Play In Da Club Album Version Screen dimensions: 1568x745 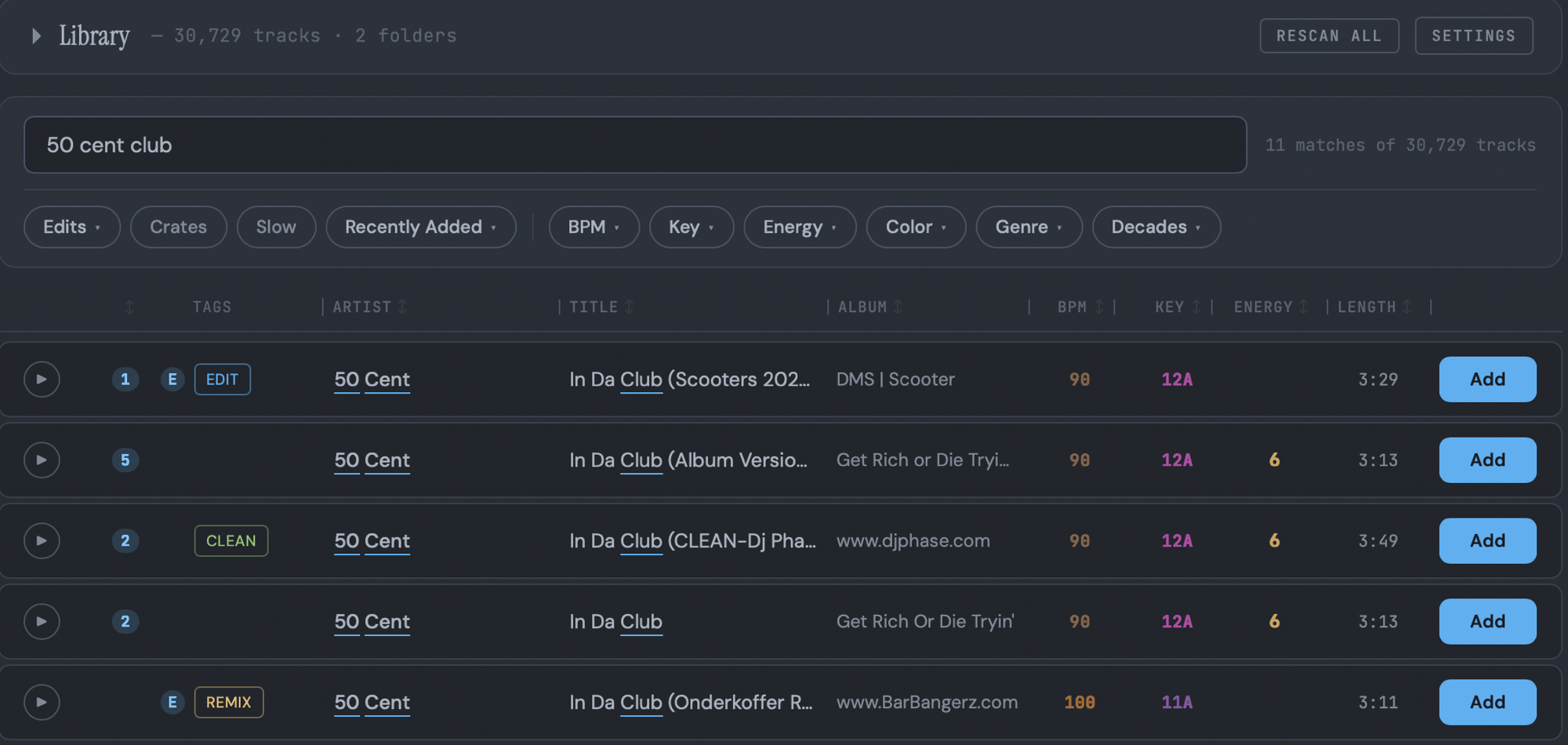[42, 460]
